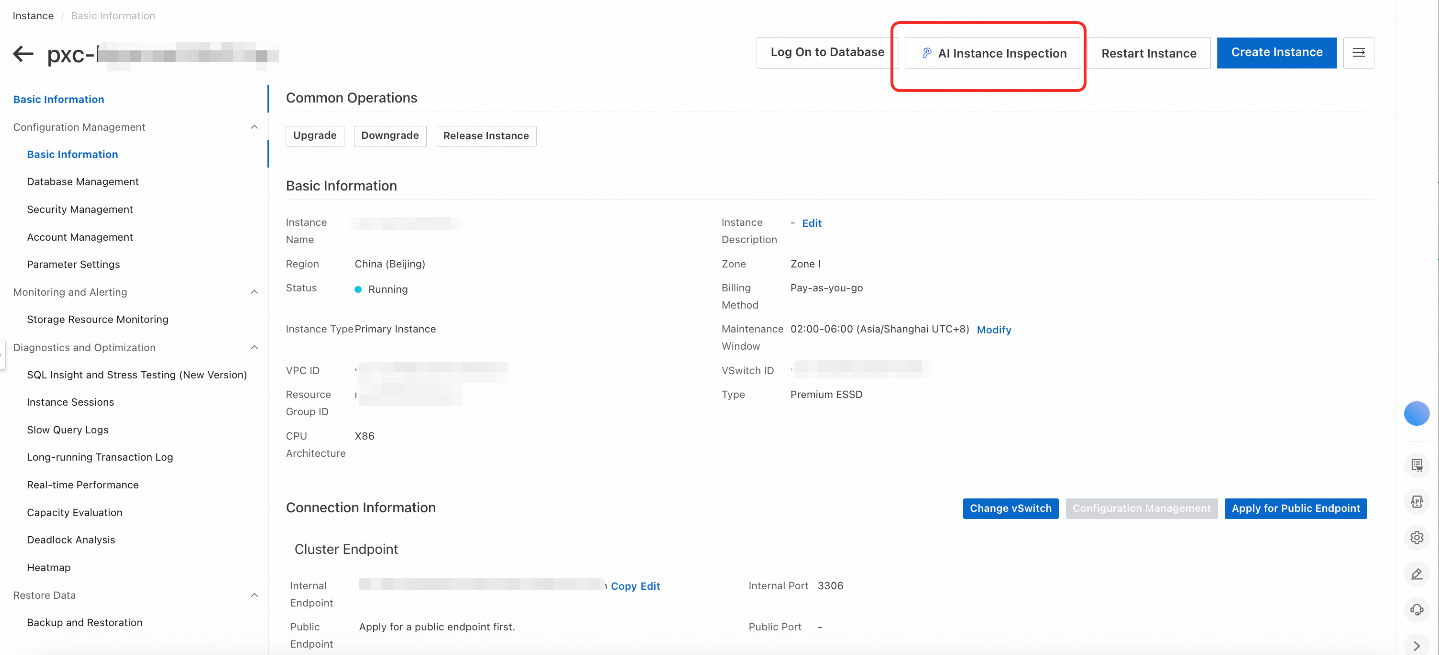Open Capacity Evaluation page
This screenshot has width=1439, height=655.
[x=75, y=513]
